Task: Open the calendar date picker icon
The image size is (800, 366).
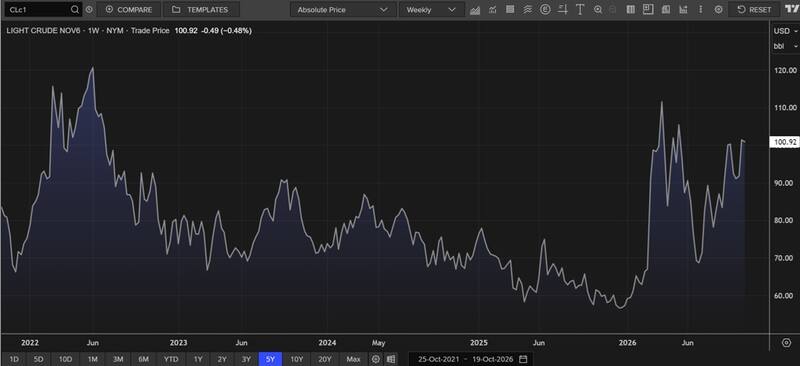Action: (523, 359)
